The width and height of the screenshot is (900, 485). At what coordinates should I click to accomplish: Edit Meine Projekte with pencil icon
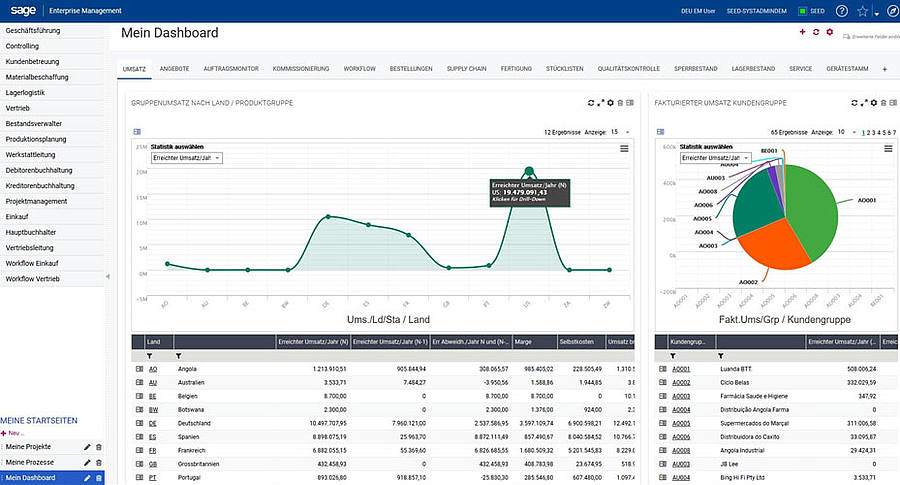87,447
